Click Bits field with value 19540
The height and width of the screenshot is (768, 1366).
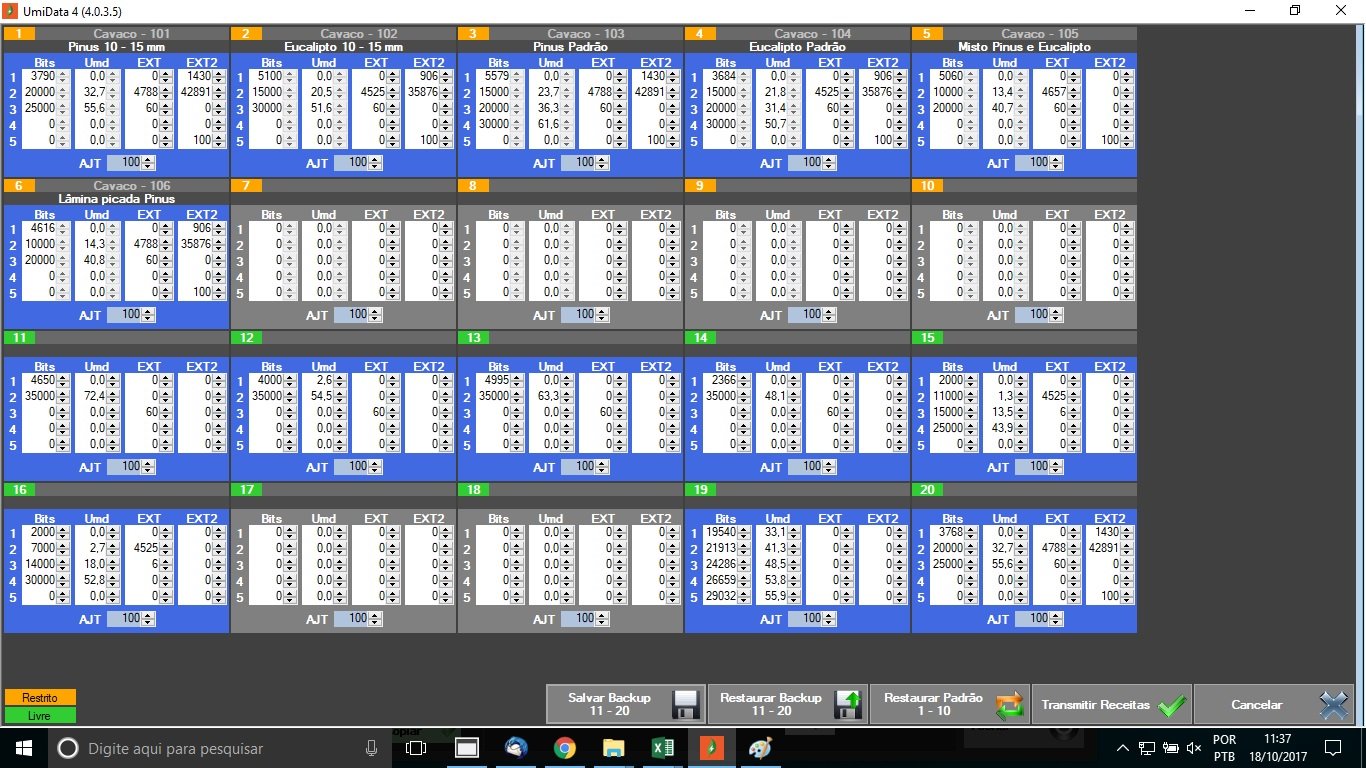click(x=728, y=532)
